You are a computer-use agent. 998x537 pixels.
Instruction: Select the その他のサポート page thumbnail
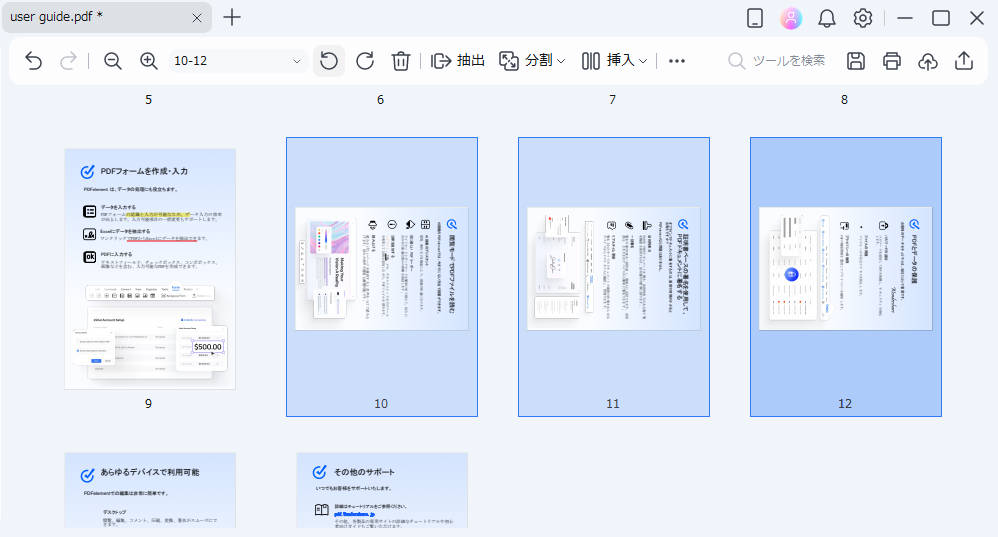382,490
